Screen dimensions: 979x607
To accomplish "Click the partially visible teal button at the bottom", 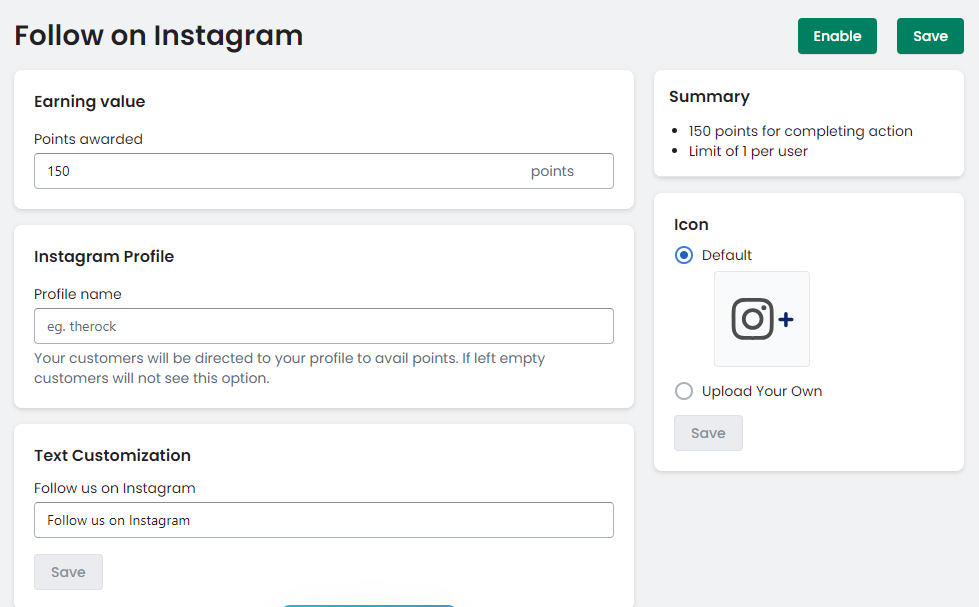I will pos(367,604).
